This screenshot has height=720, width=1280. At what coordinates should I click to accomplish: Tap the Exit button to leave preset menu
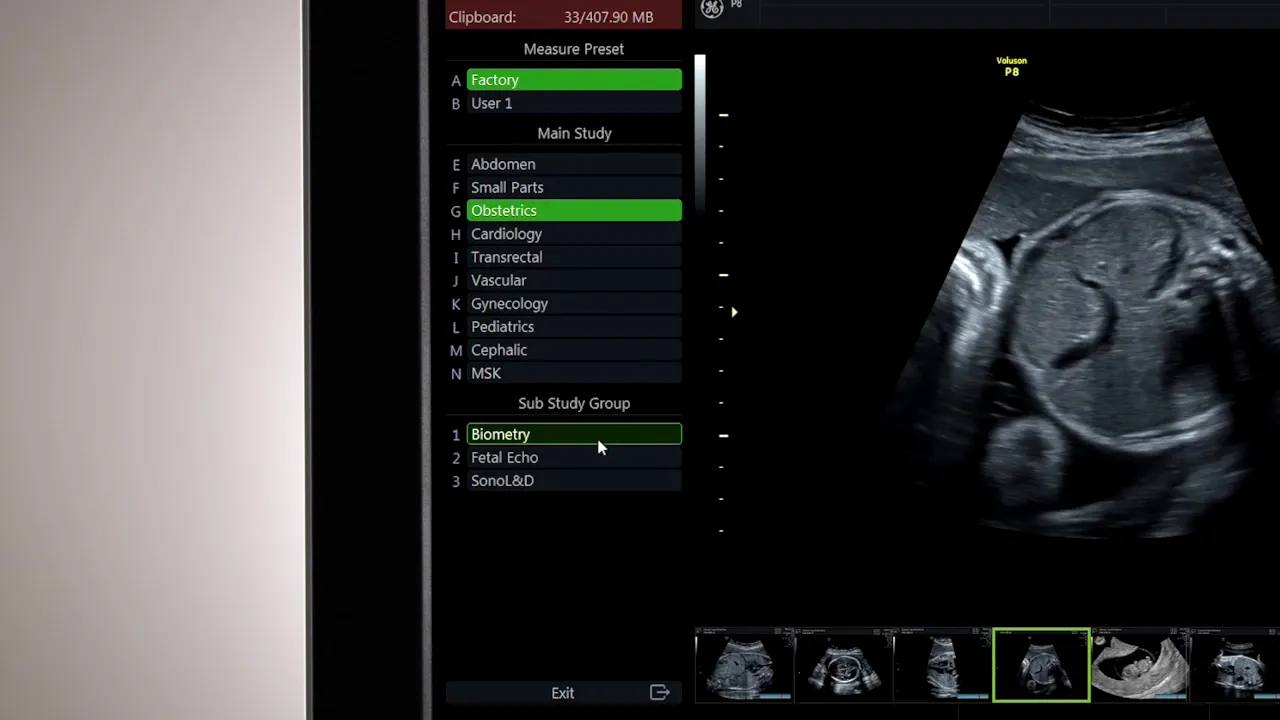562,692
